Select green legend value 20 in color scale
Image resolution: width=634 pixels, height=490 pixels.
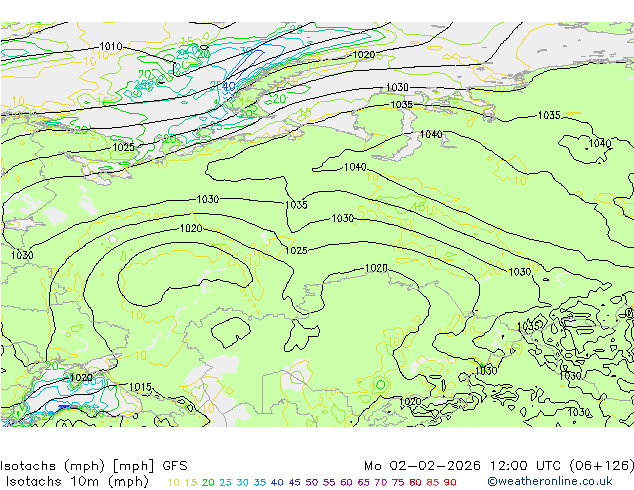[208, 482]
